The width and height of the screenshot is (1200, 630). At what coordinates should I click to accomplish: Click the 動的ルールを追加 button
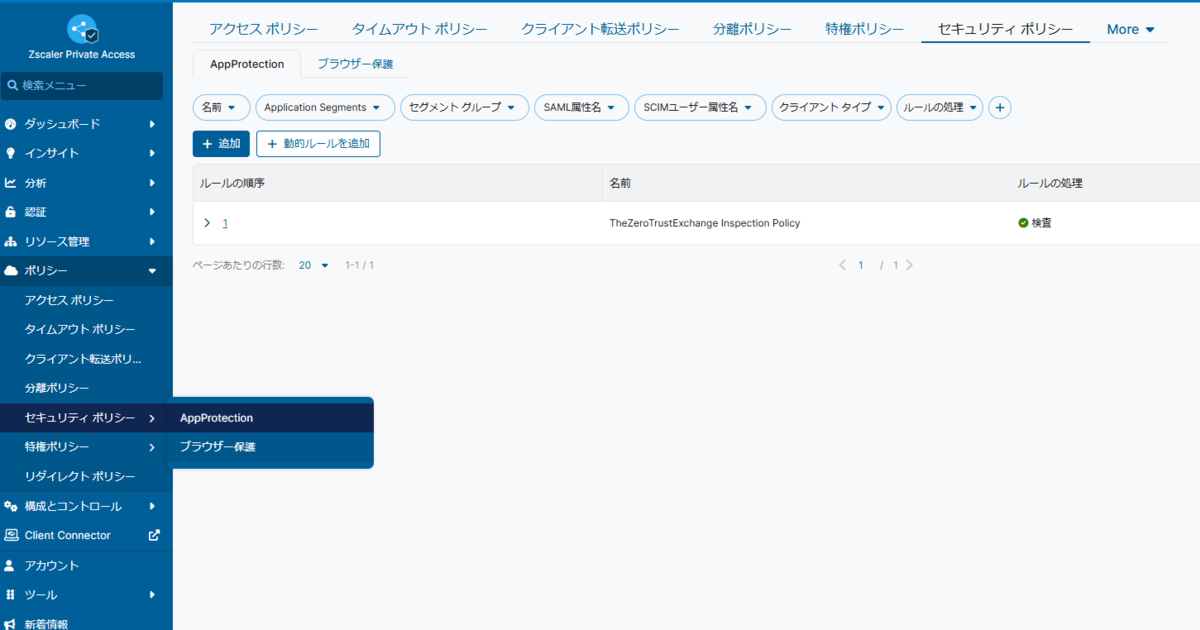tap(318, 144)
